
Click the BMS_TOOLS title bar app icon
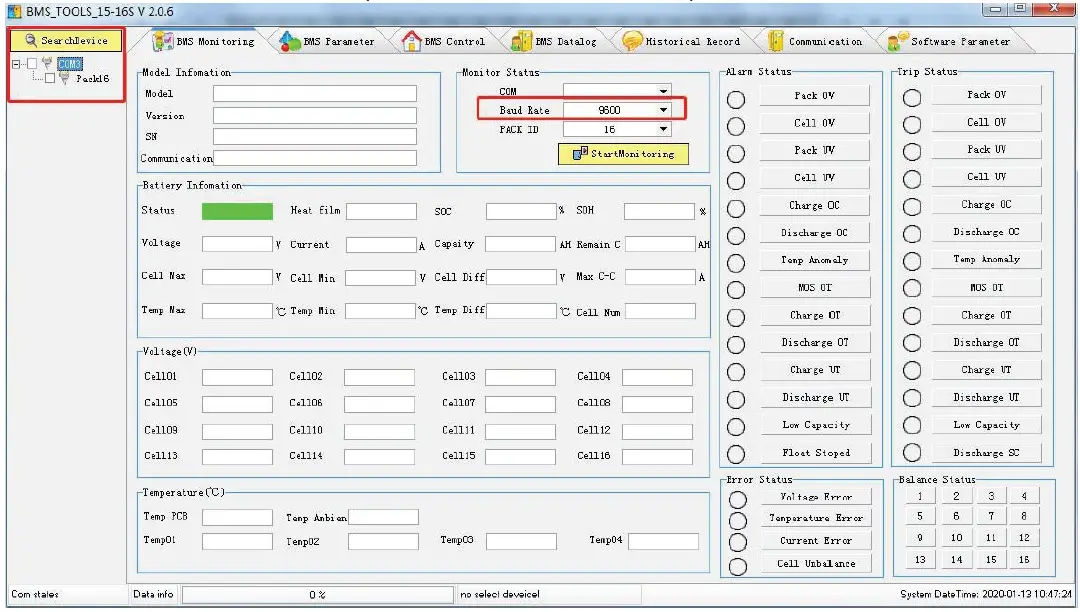pos(14,11)
